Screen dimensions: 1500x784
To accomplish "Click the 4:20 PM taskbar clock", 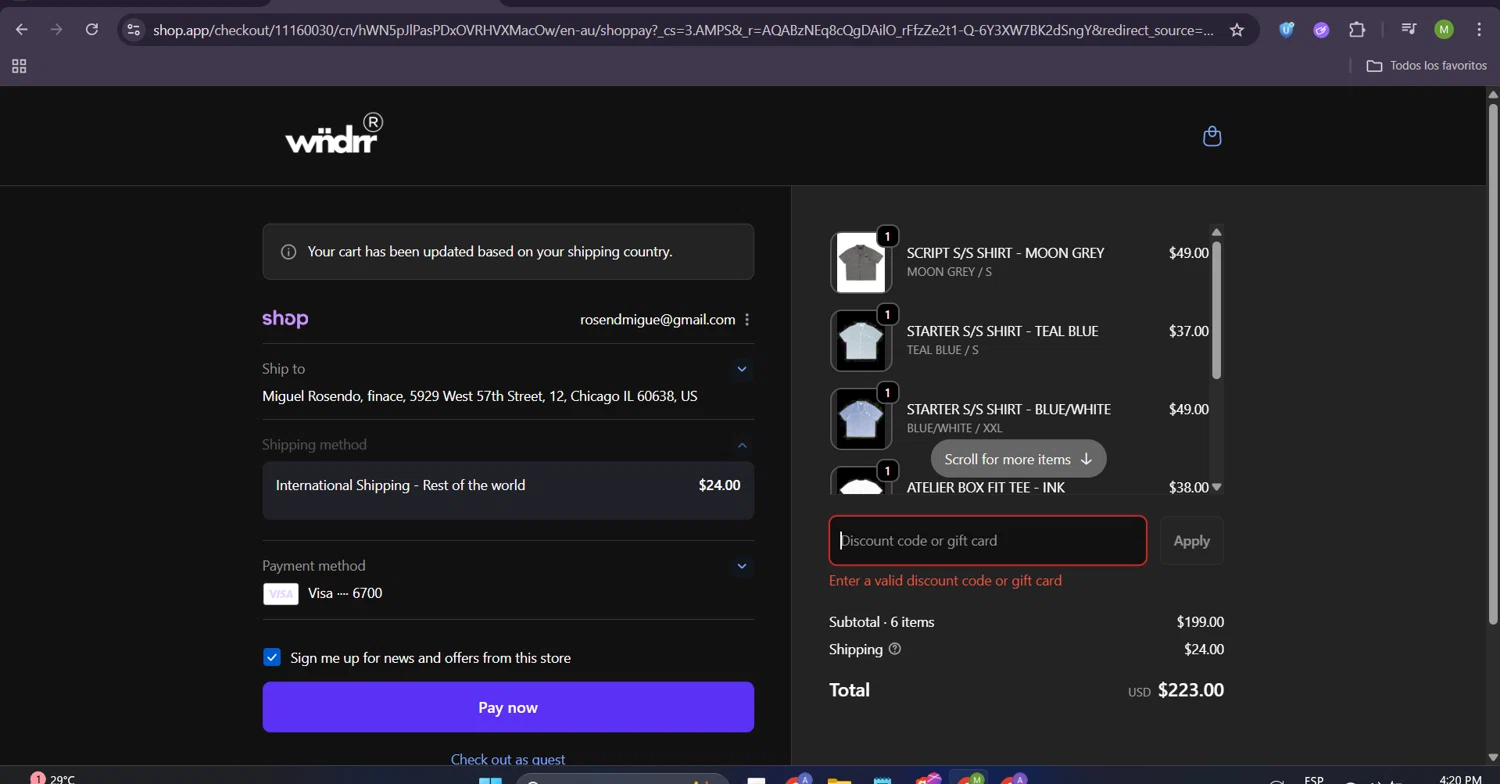I will coord(1460,778).
